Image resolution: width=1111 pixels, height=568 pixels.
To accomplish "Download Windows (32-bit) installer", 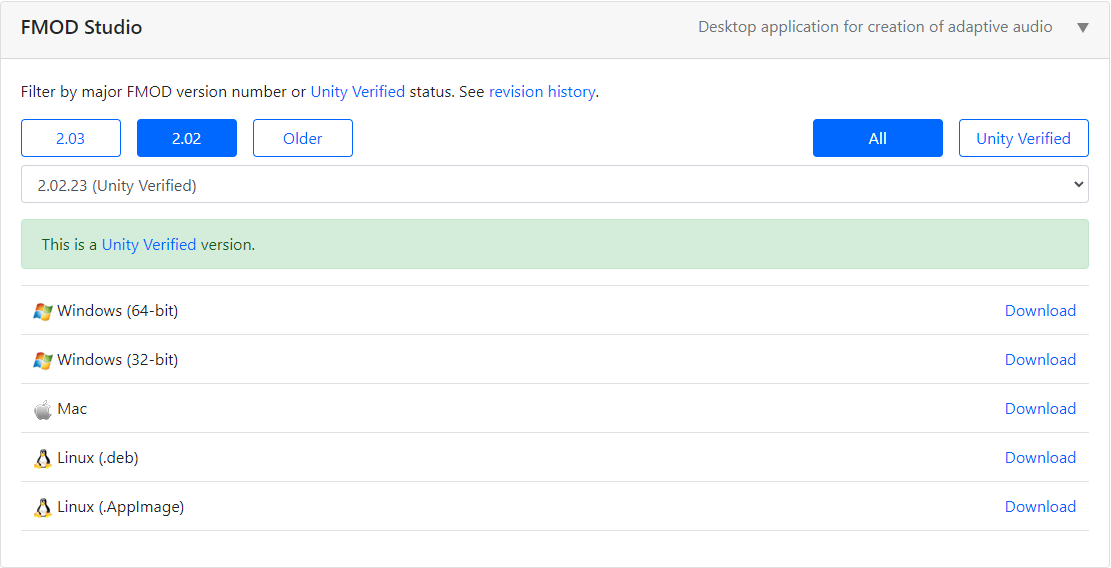I will pos(1040,360).
